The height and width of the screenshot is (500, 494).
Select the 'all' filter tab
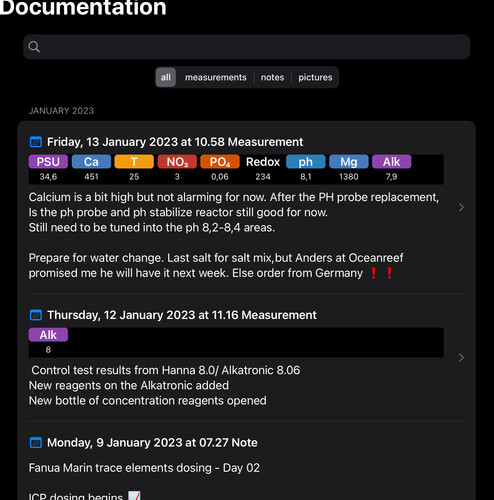coord(166,77)
